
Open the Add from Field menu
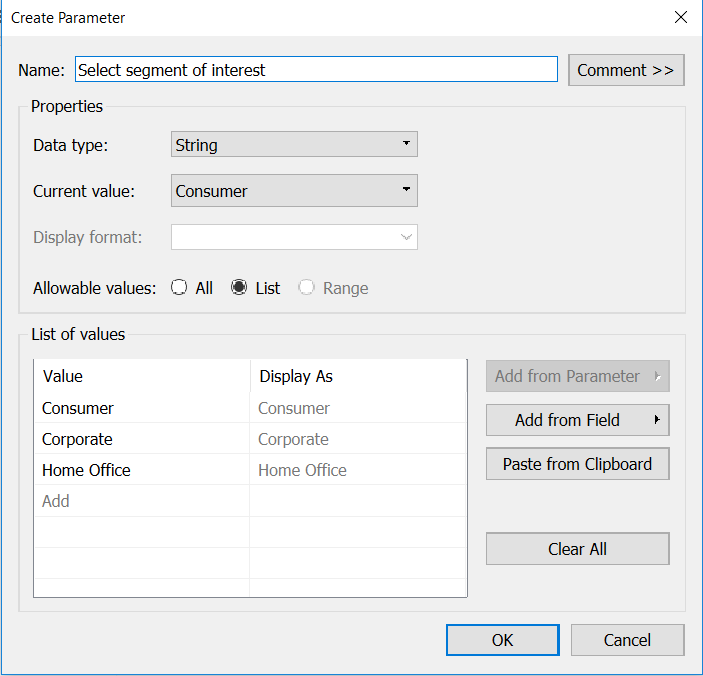(577, 420)
